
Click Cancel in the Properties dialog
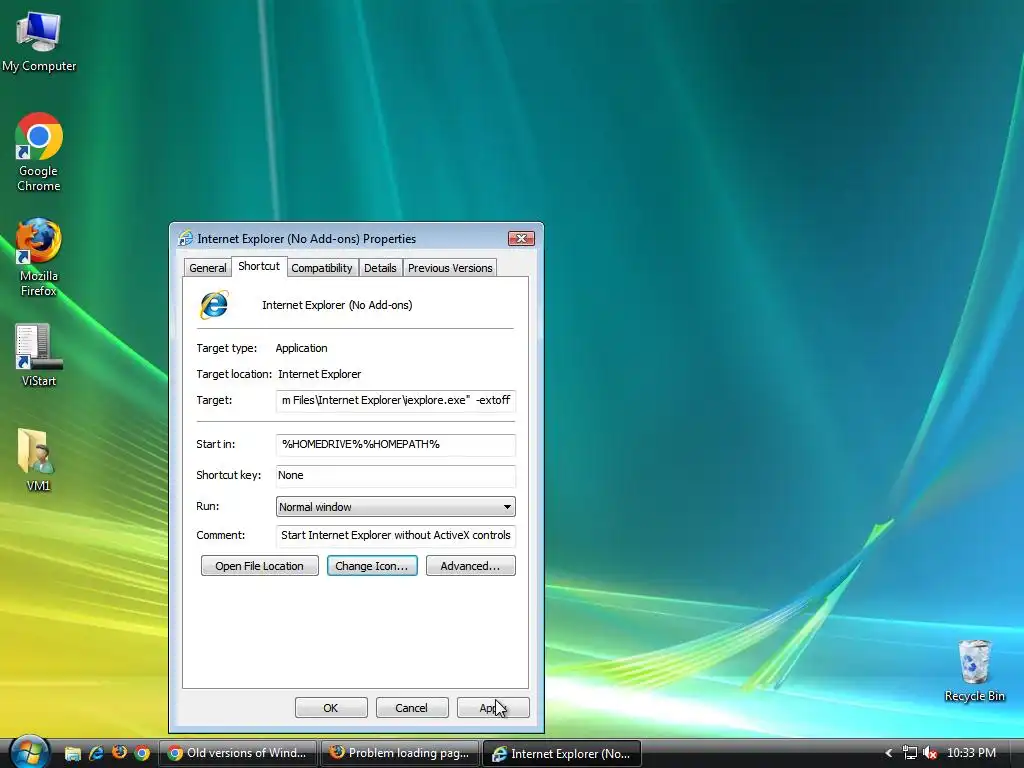(412, 708)
